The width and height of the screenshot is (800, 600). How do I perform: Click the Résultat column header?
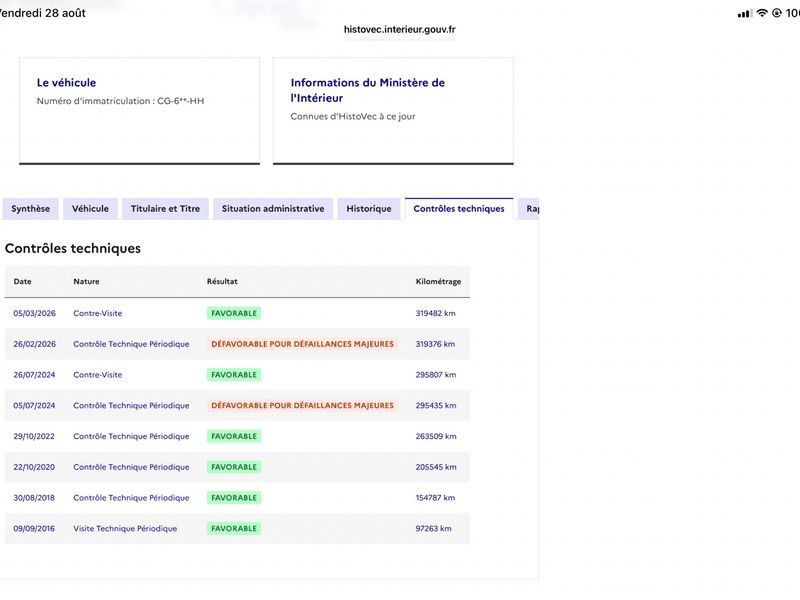click(x=222, y=282)
